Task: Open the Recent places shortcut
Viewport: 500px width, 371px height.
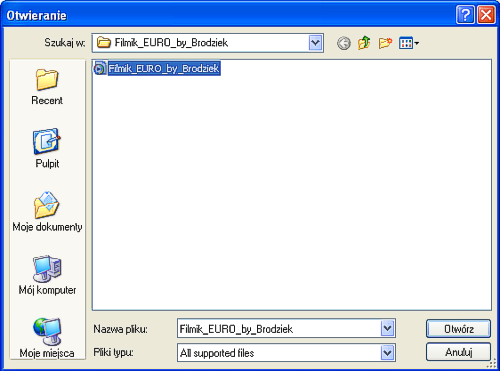Action: coord(47,87)
